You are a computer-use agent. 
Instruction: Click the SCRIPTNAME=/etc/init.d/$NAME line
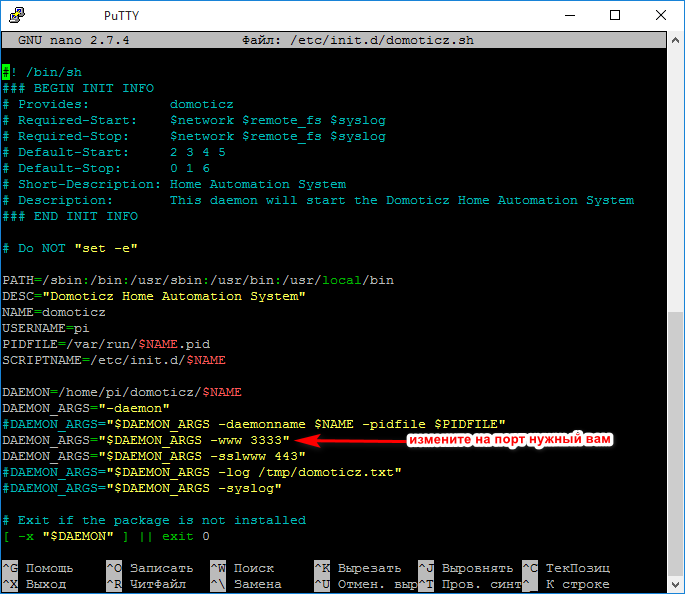click(x=114, y=360)
